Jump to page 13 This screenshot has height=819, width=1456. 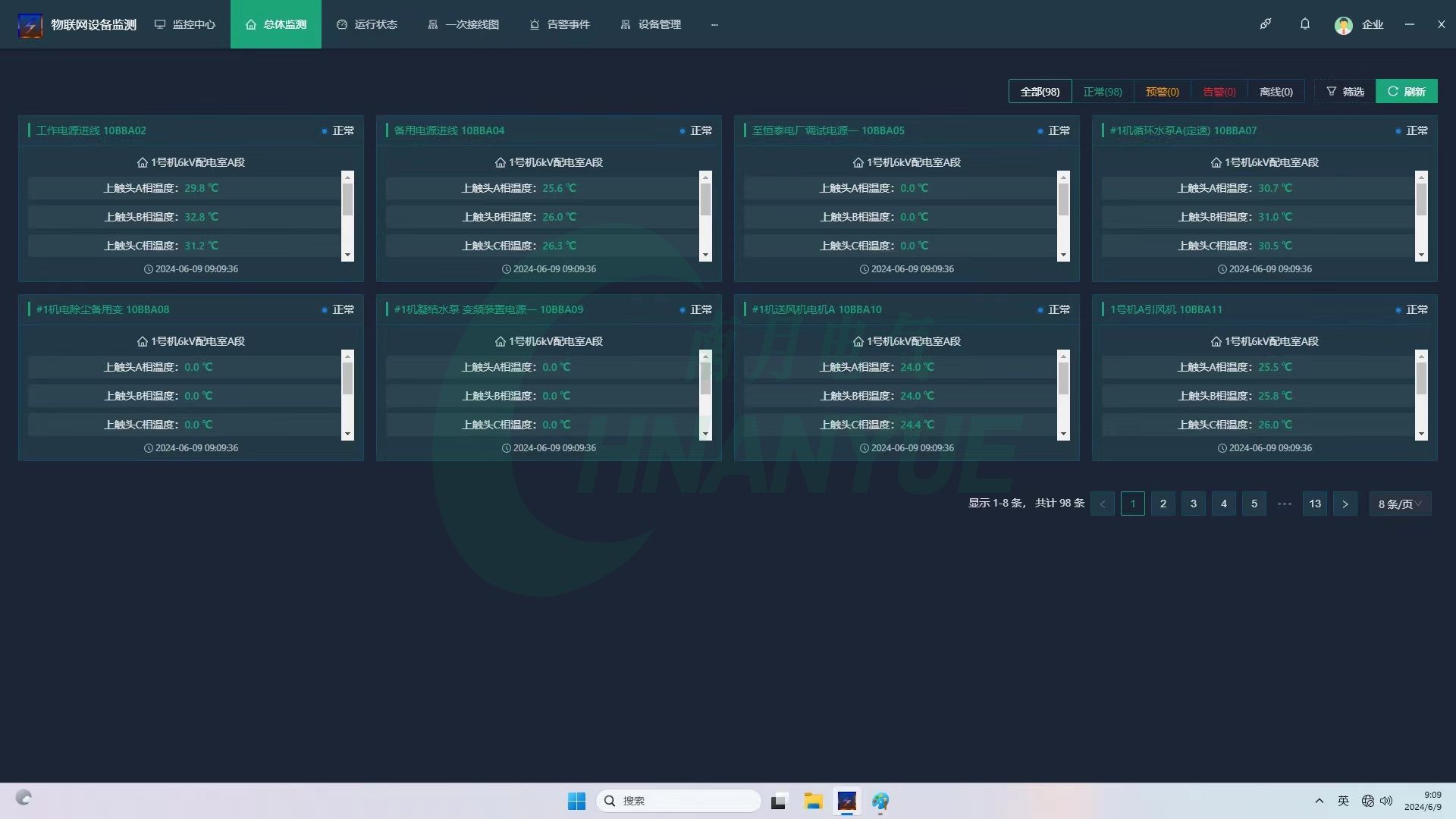[x=1315, y=504]
